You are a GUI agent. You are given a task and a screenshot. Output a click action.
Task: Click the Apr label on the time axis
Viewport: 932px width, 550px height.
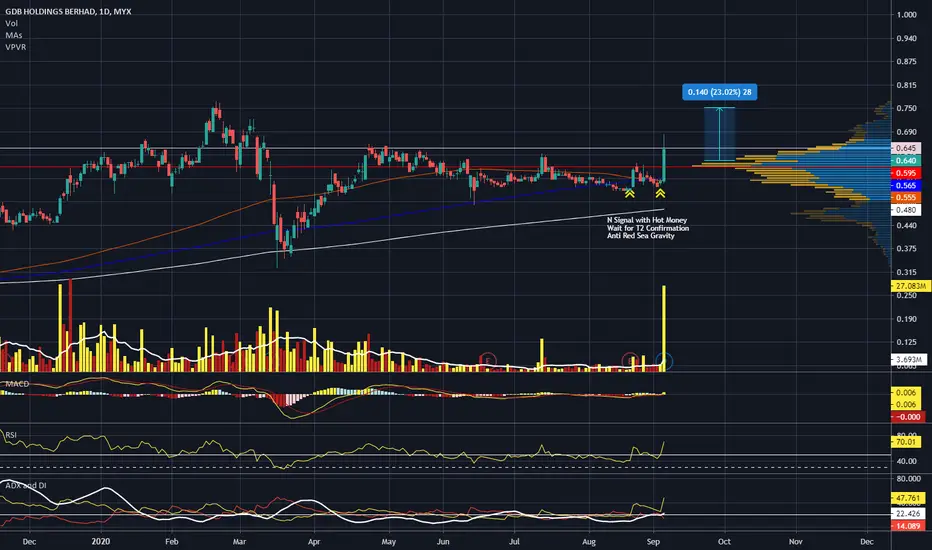coord(314,542)
